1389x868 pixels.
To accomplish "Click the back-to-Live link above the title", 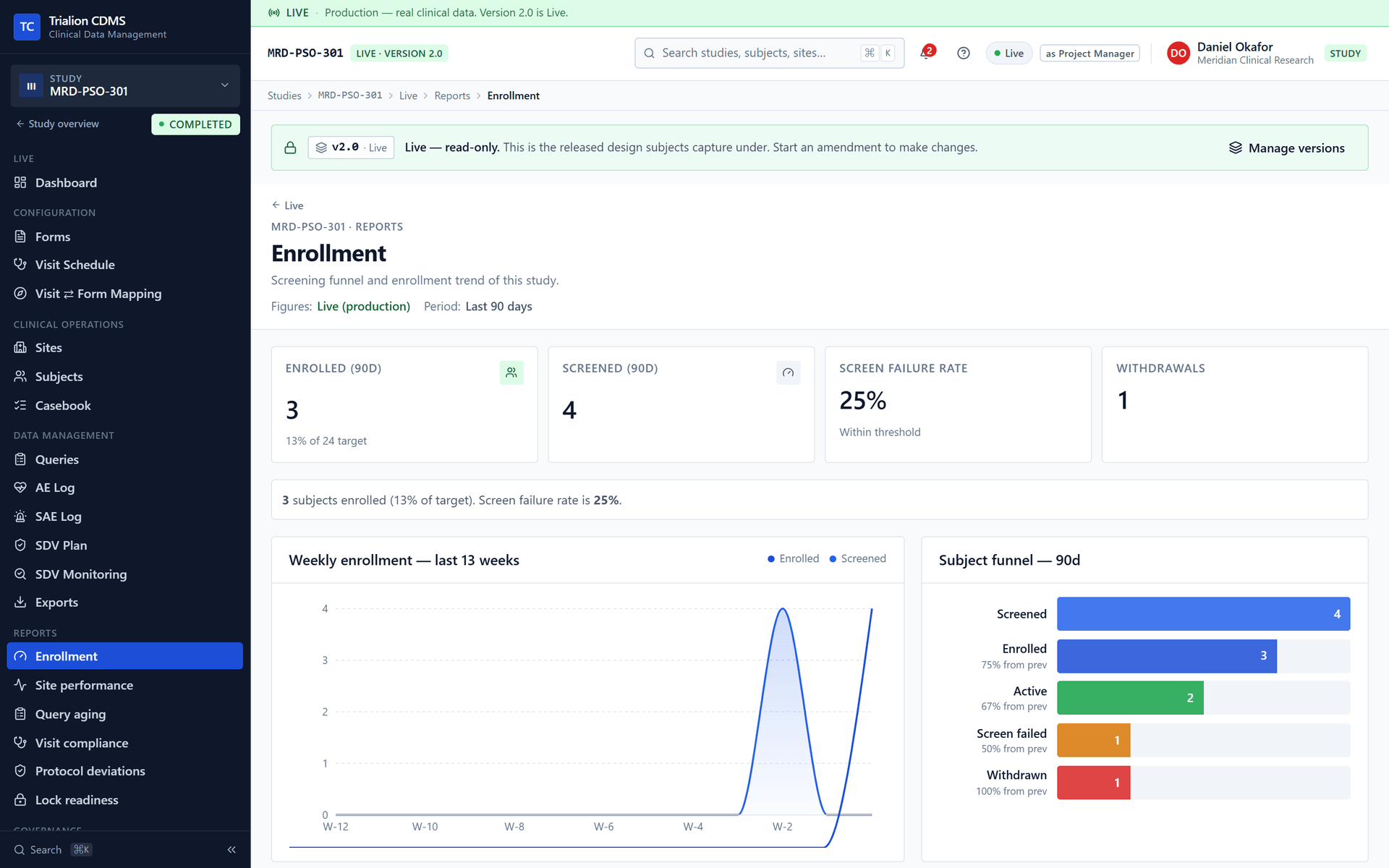I will 287,205.
